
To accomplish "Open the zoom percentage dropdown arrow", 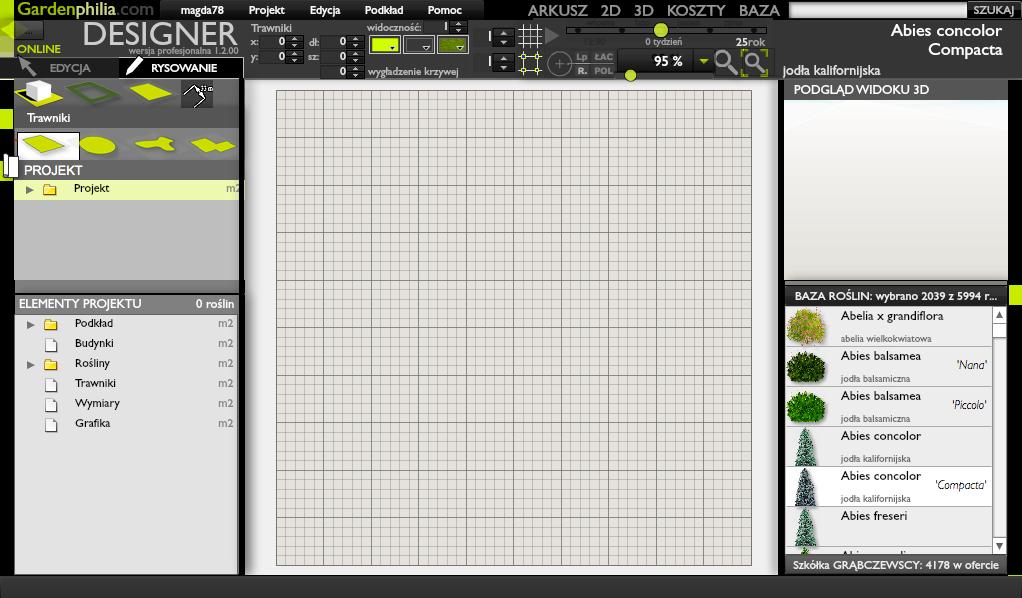I will tap(704, 61).
